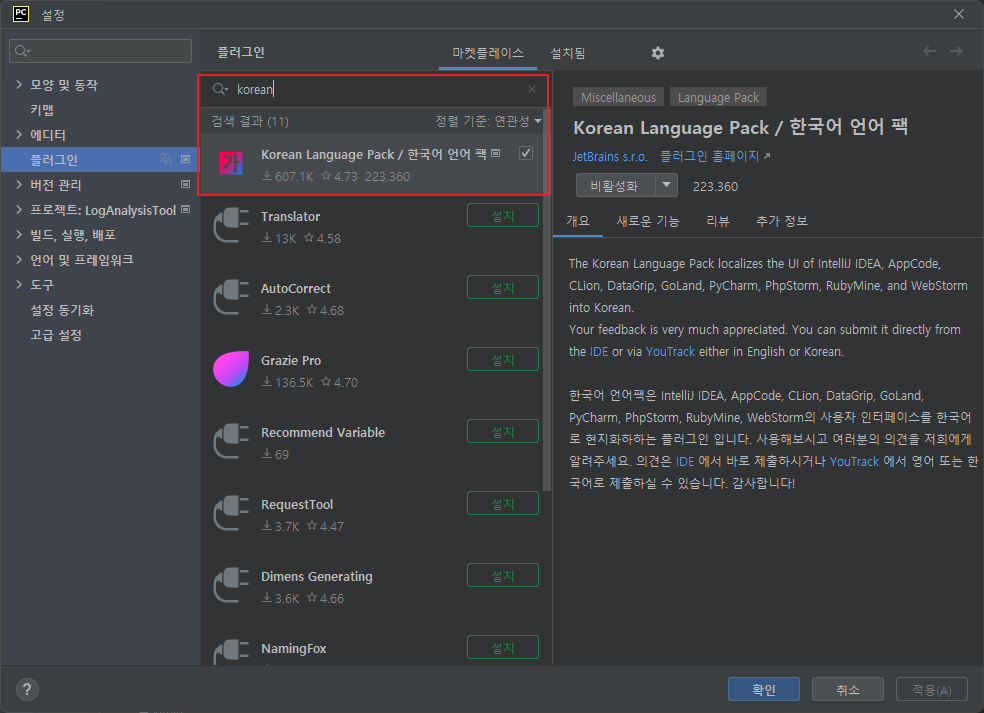
Task: Click the 취소 button
Action: click(848, 689)
